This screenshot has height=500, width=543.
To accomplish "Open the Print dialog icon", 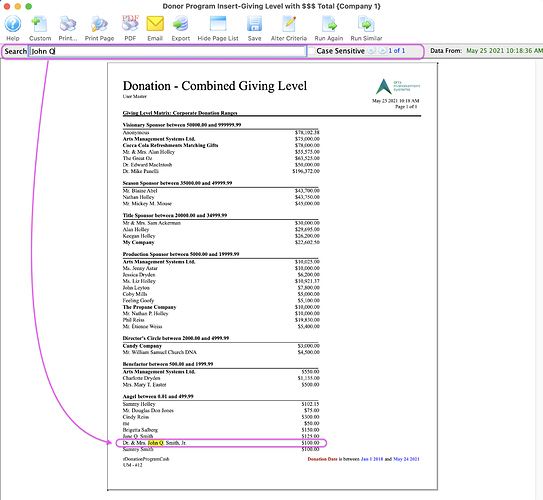I will 68,24.
